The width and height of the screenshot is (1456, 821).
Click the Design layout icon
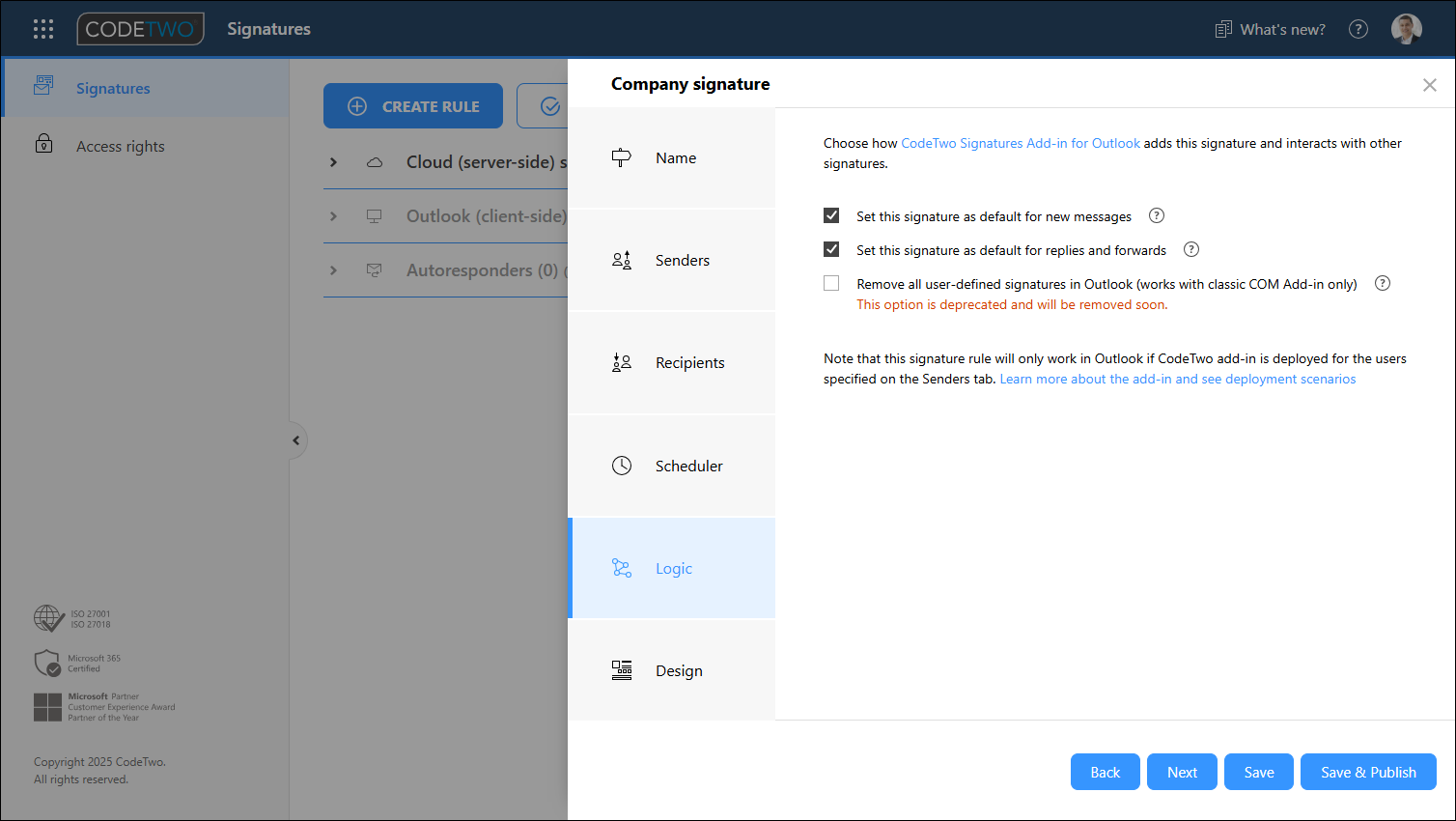point(622,670)
